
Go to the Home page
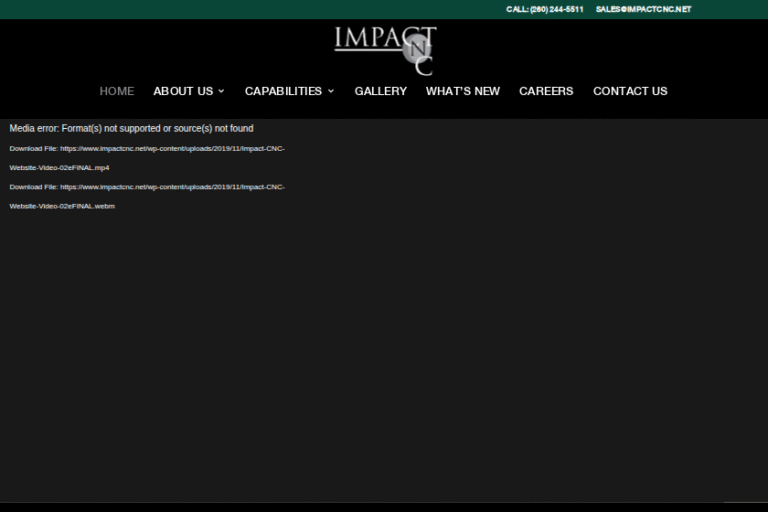click(116, 91)
